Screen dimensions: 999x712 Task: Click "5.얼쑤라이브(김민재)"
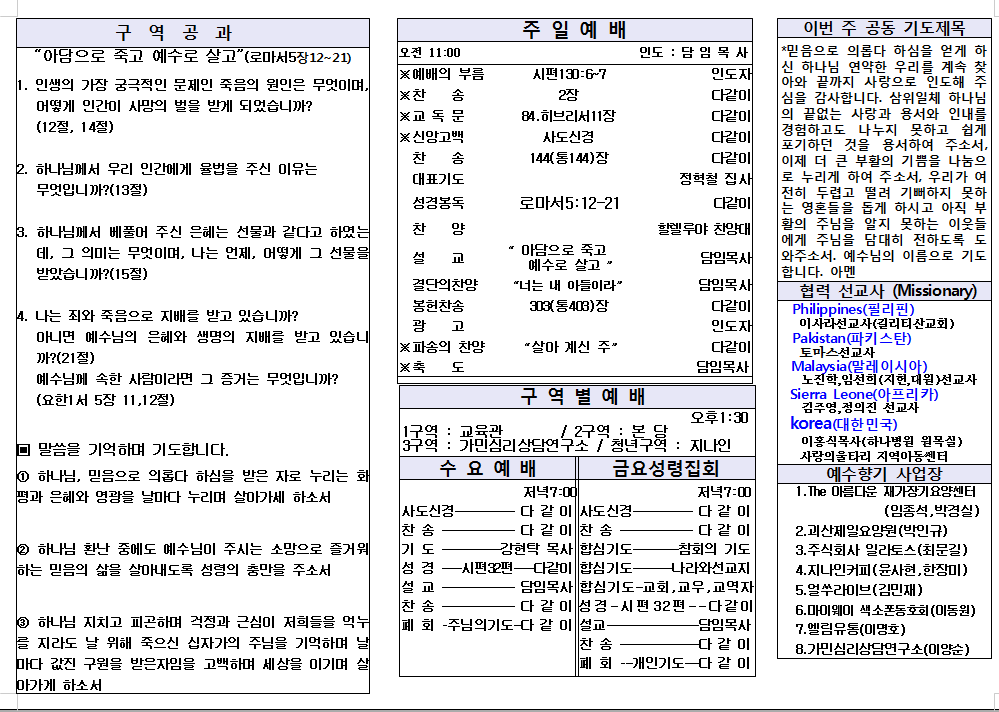[858, 590]
